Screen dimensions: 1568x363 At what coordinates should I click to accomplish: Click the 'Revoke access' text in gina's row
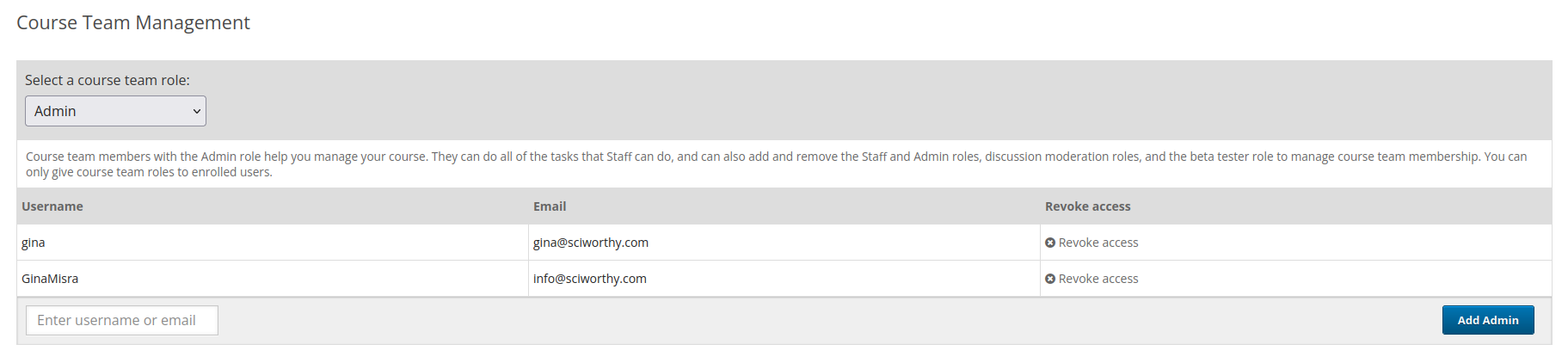[x=1098, y=243]
